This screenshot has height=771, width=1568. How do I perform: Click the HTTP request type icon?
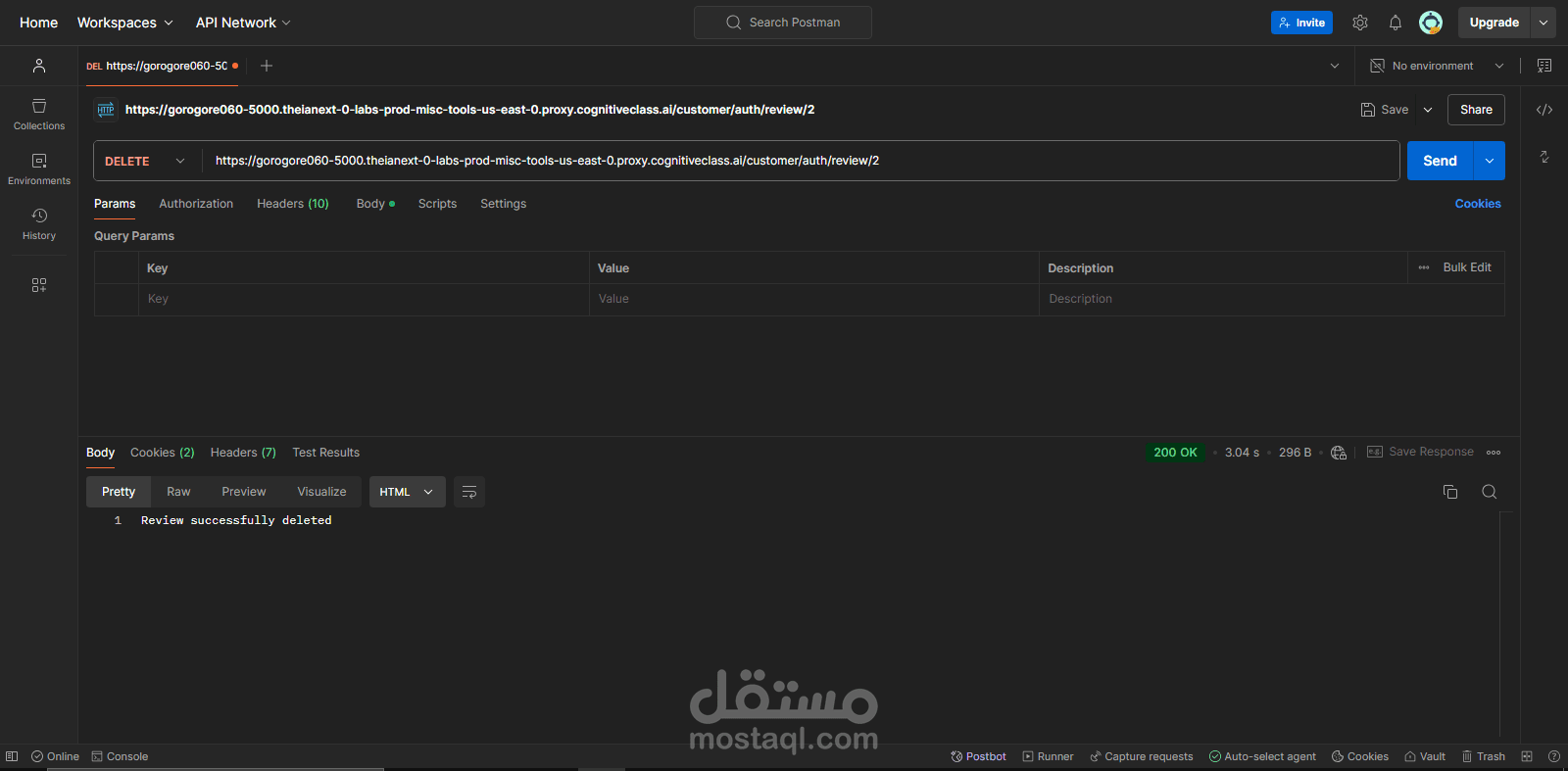[106, 110]
